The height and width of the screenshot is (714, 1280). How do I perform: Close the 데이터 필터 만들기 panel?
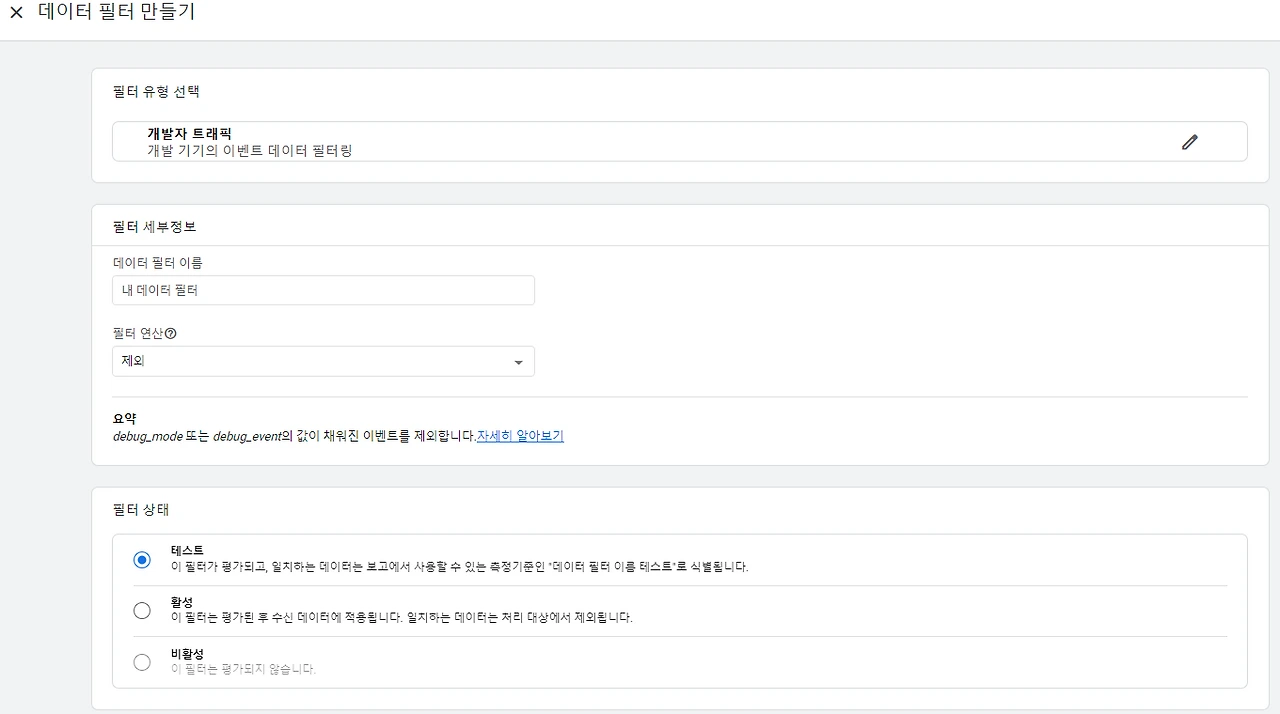coord(16,13)
